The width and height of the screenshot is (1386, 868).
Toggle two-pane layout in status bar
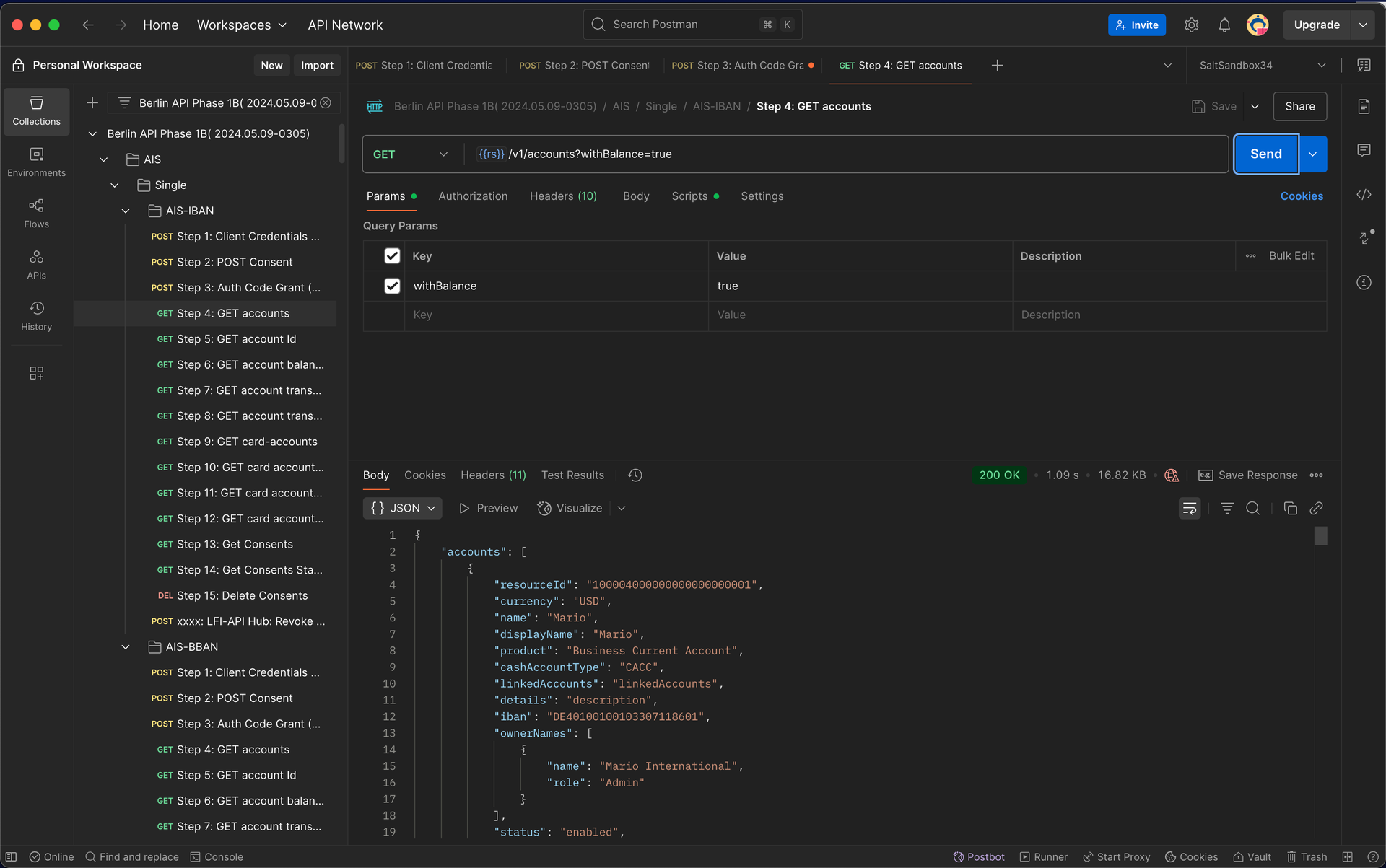[x=1347, y=856]
